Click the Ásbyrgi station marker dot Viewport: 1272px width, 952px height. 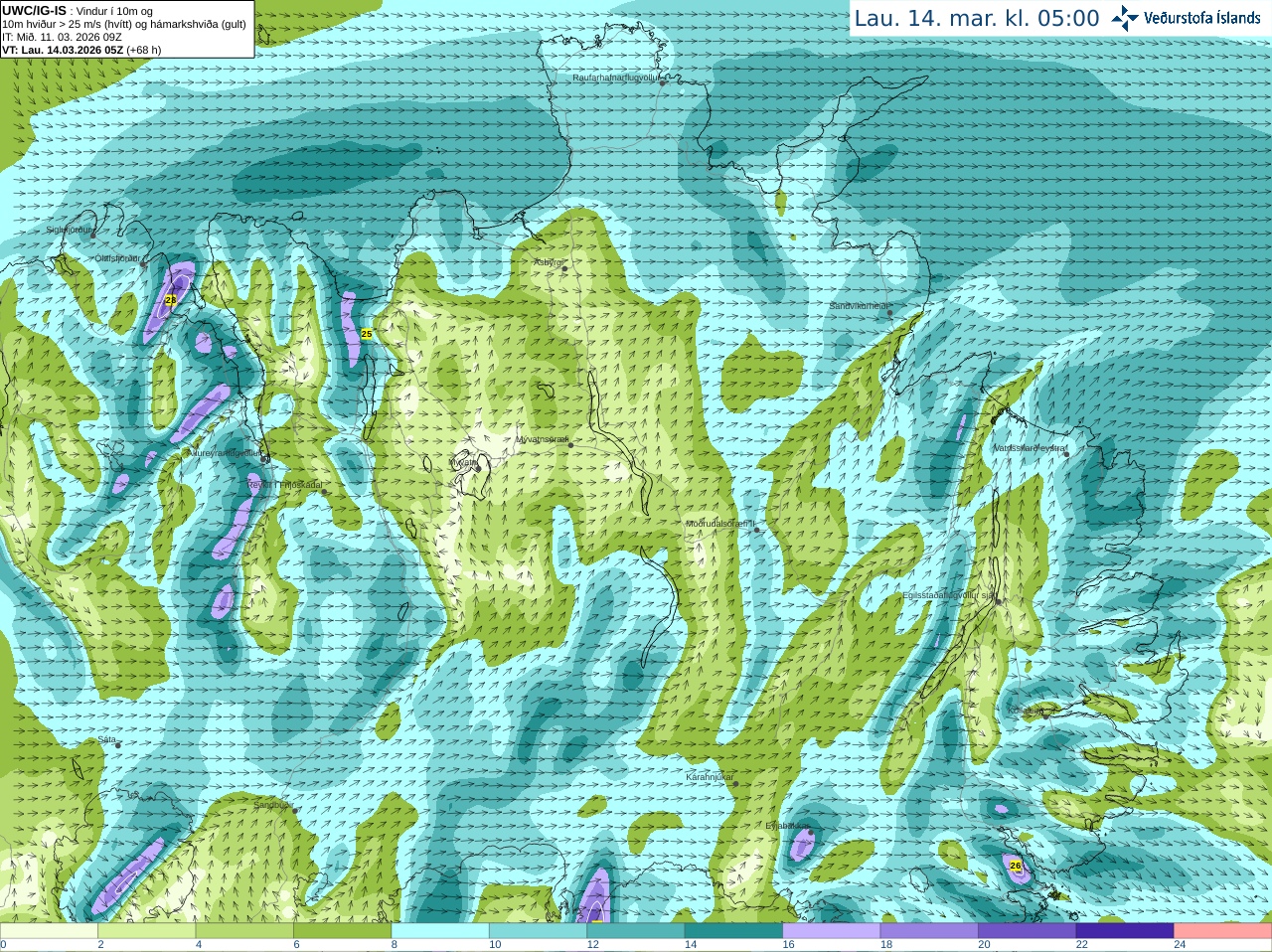[564, 268]
